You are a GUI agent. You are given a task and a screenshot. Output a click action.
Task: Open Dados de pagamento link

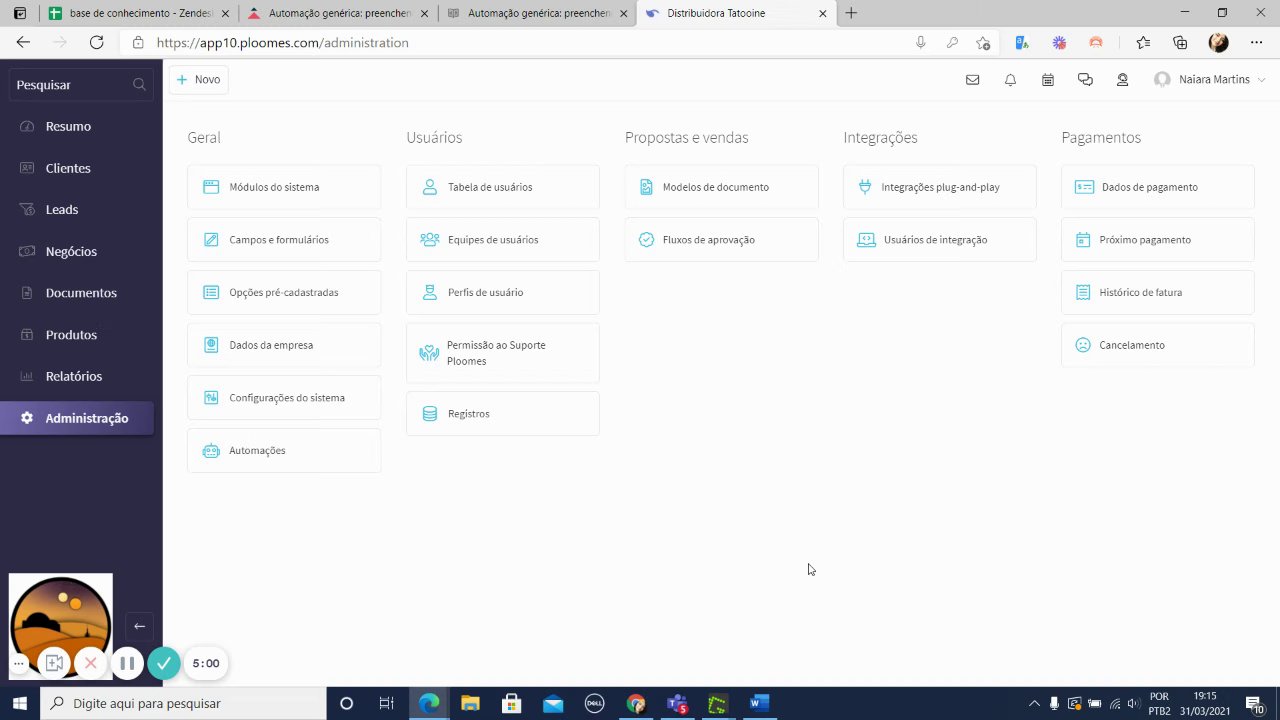click(1158, 187)
